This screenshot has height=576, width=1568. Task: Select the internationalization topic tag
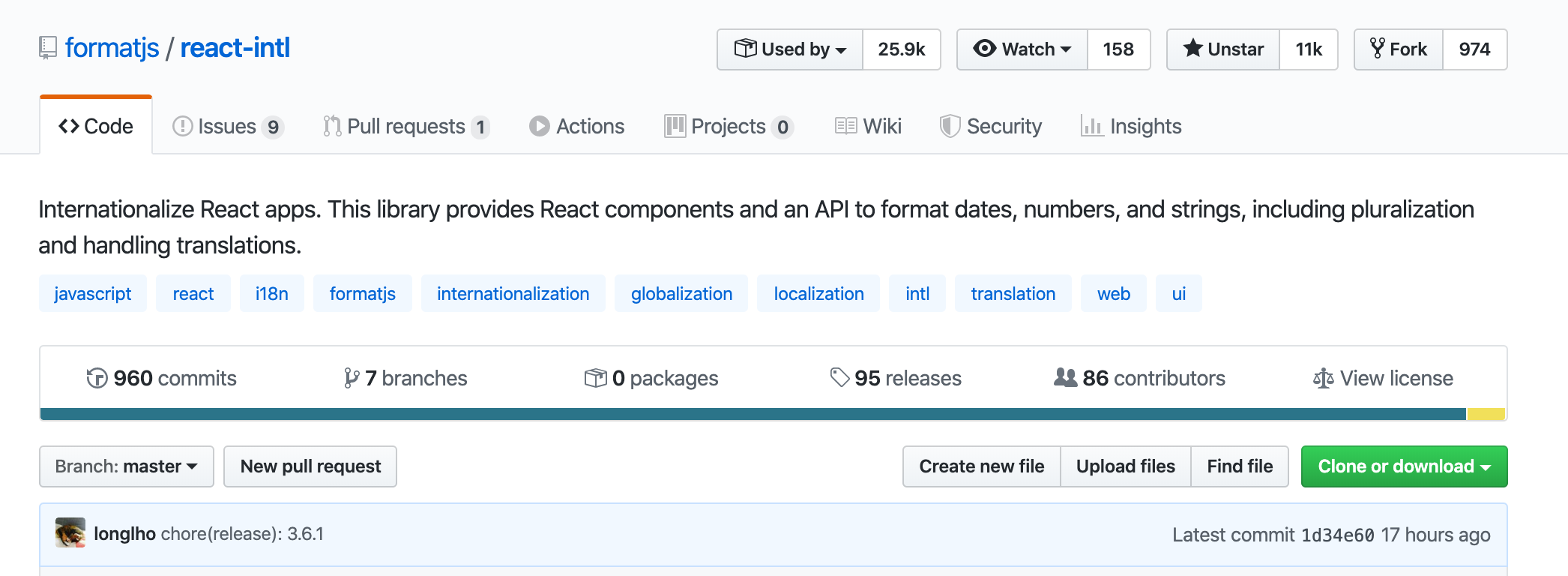point(513,293)
